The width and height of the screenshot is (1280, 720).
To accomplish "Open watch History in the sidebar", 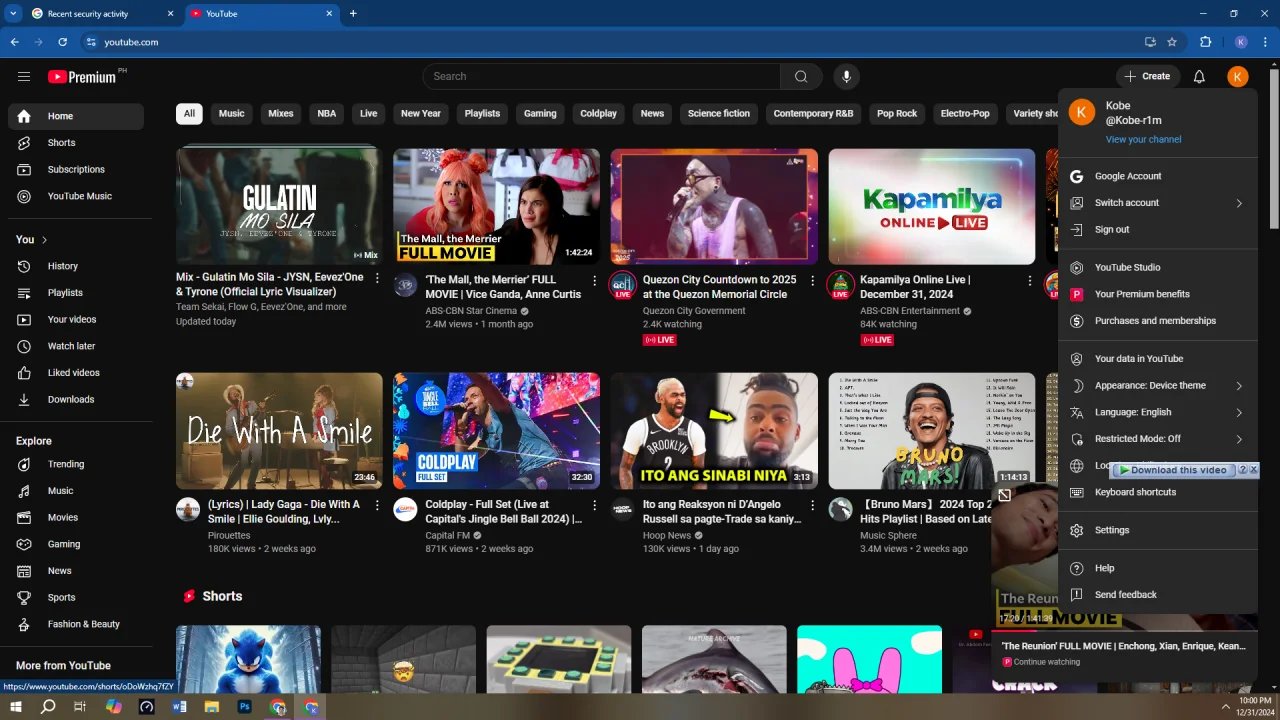I will [x=76, y=266].
